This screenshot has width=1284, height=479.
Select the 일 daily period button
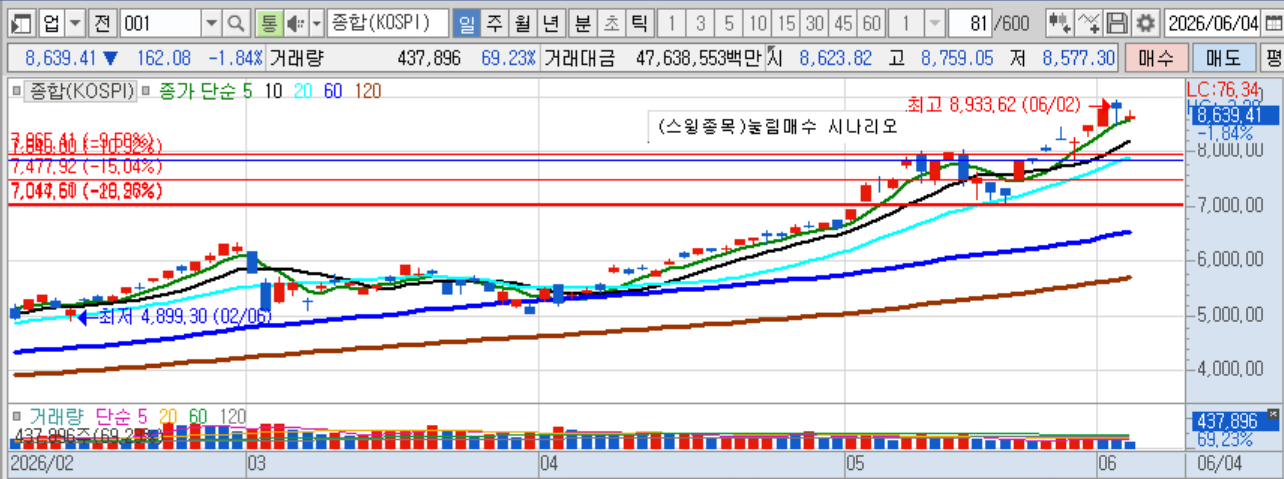pos(466,22)
